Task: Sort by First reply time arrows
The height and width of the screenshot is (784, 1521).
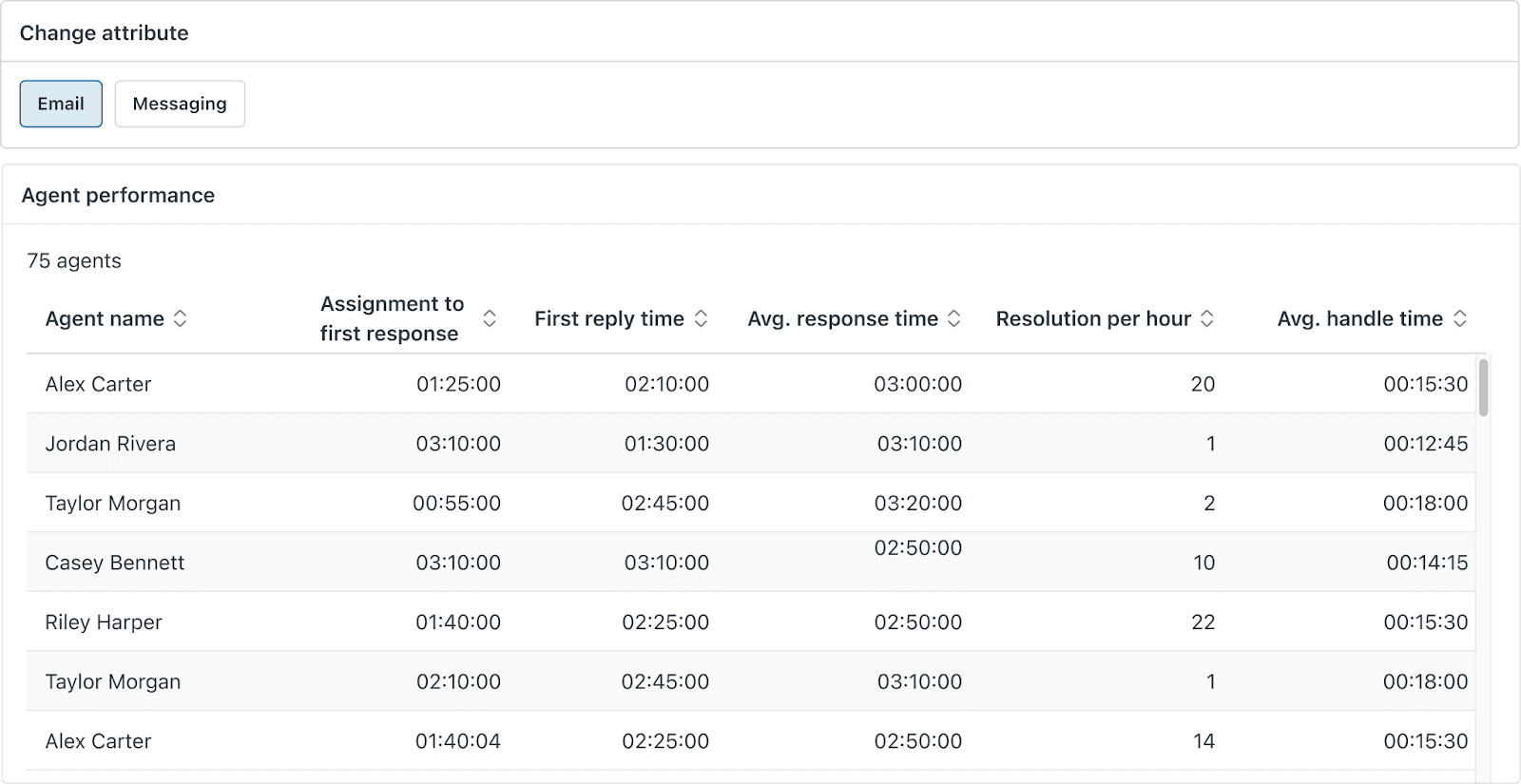Action: (701, 319)
